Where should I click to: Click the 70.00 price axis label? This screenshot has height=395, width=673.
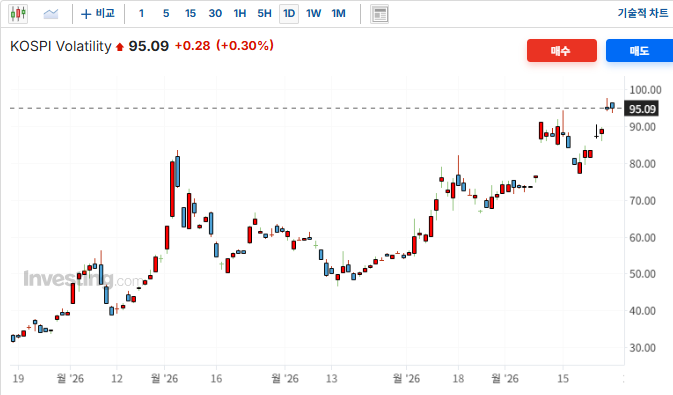(642, 201)
